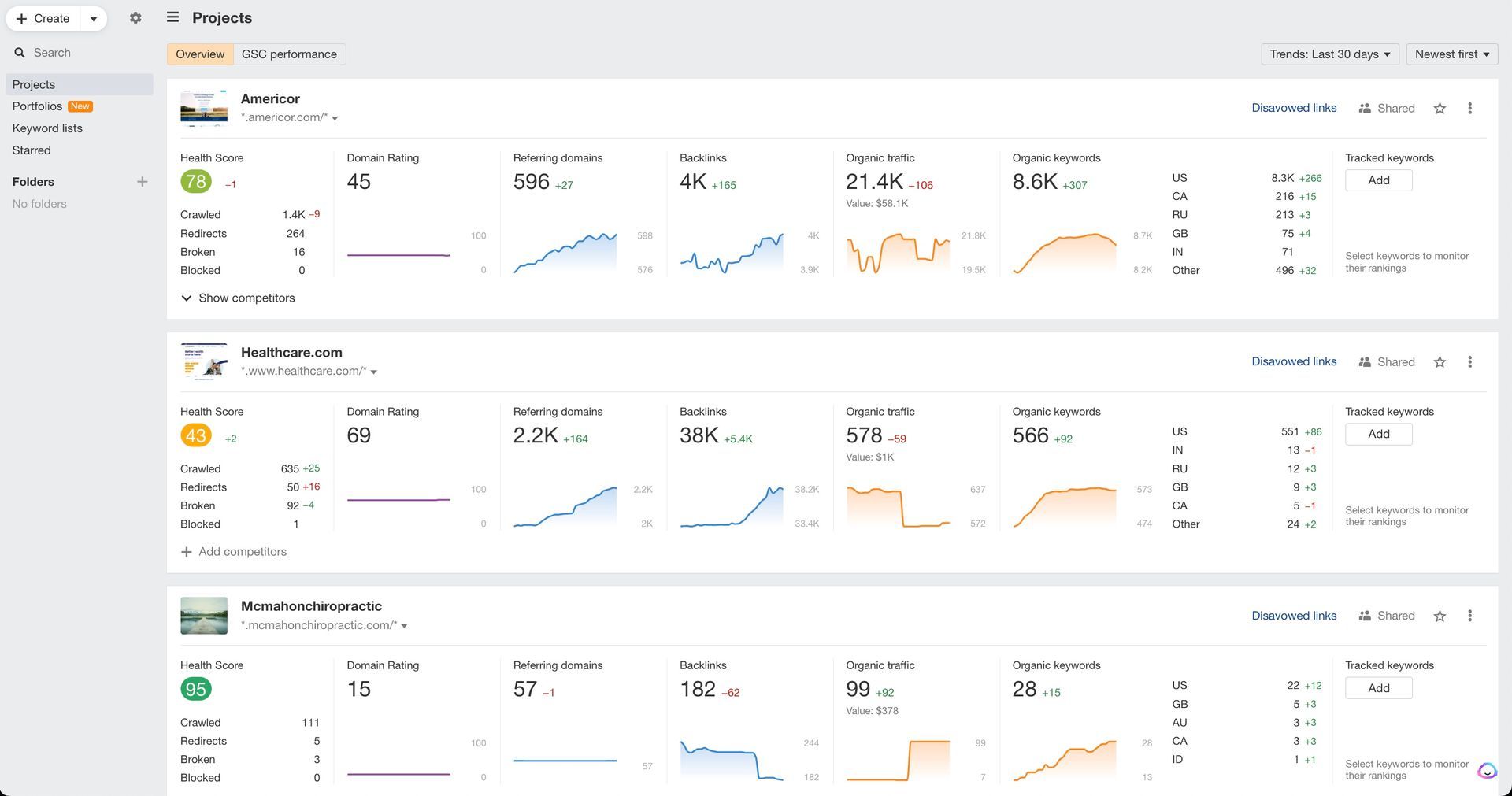
Task: Click Healthcare.com Backlinks value 38K
Action: tap(699, 435)
